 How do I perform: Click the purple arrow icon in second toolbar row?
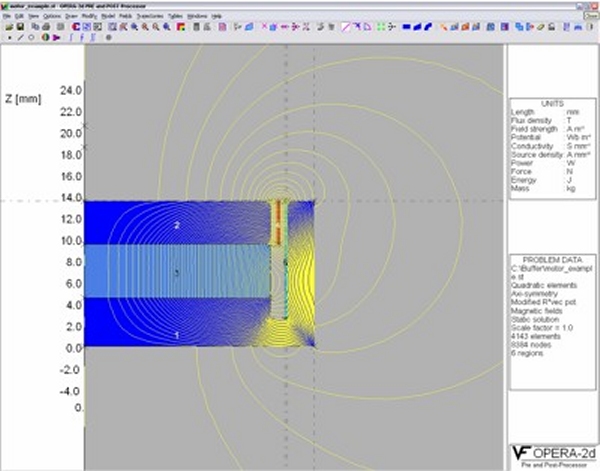click(55, 37)
